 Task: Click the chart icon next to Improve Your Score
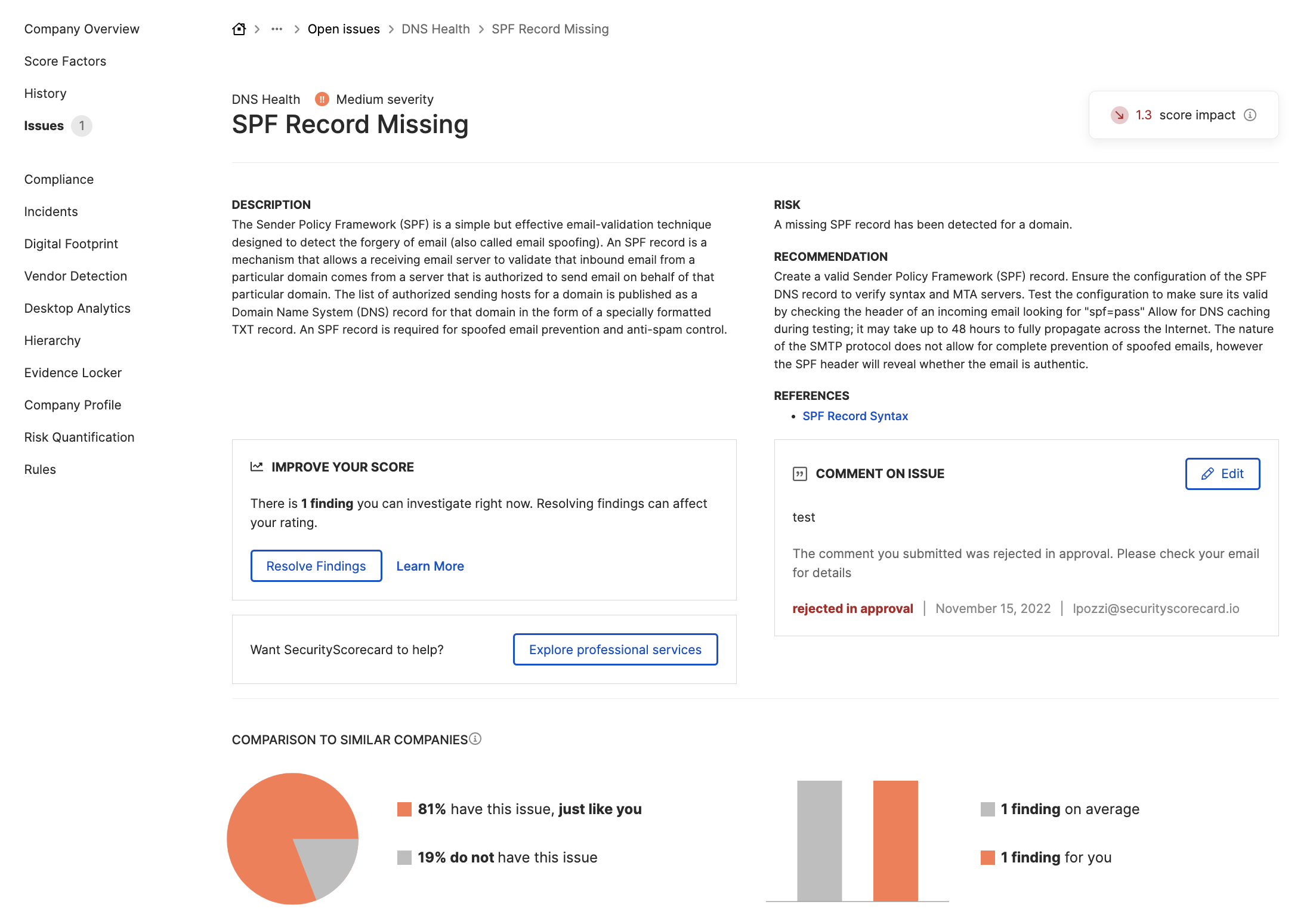257,467
